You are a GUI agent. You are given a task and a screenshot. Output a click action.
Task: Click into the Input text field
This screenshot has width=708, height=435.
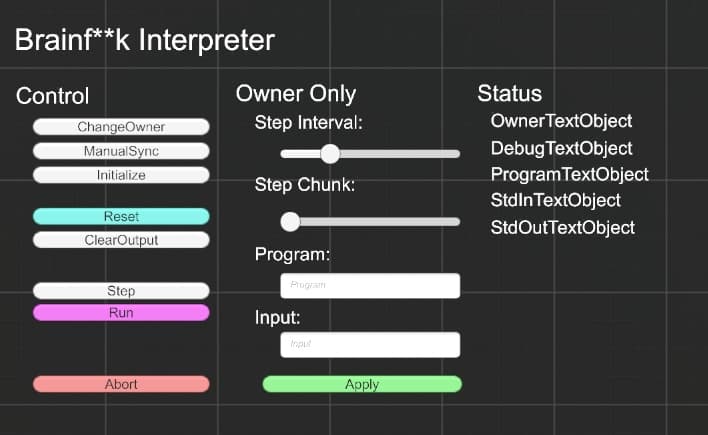pos(370,345)
